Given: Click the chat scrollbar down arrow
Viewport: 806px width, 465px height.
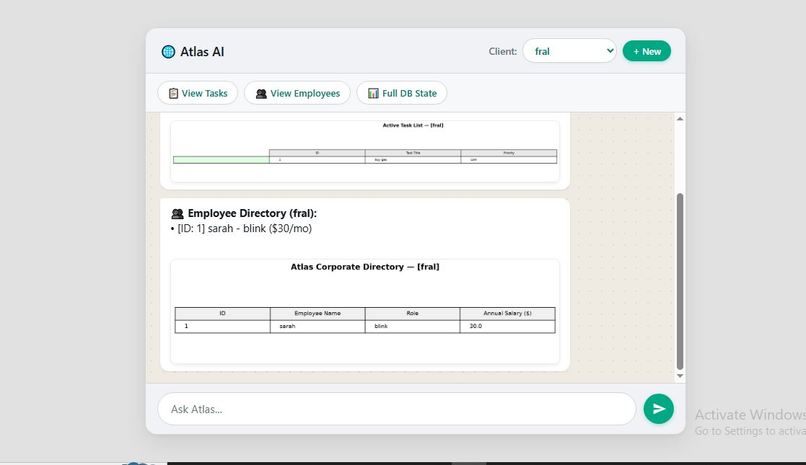Looking at the screenshot, I should (680, 376).
